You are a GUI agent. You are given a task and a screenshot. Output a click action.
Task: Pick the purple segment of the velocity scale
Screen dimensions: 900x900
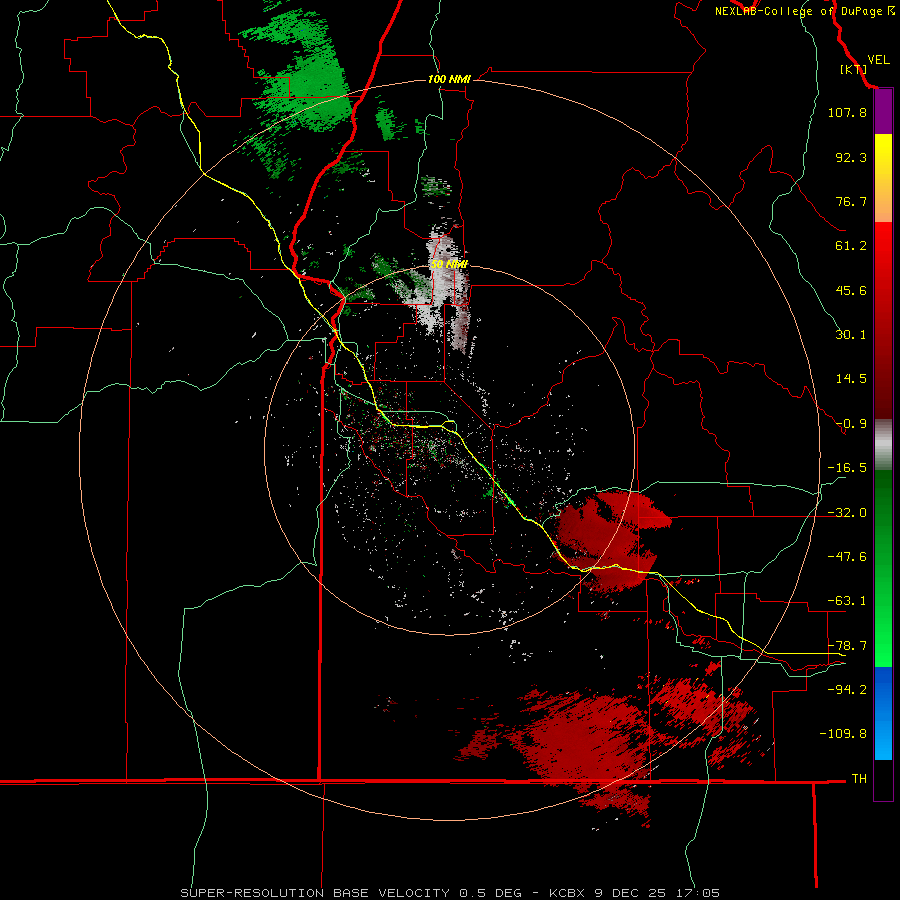click(883, 112)
